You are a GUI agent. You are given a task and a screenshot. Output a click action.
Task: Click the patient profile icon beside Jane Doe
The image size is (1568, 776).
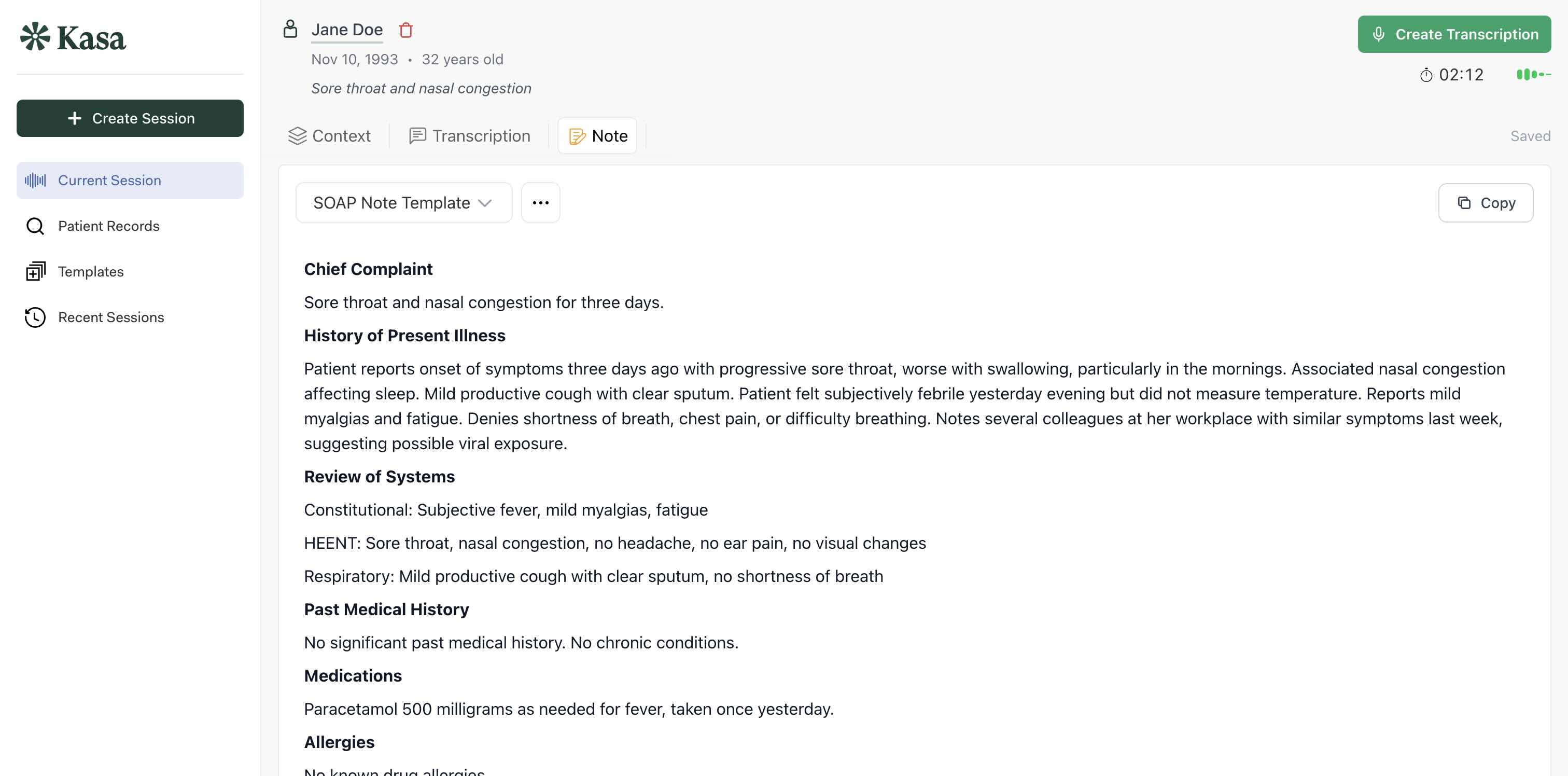point(290,28)
